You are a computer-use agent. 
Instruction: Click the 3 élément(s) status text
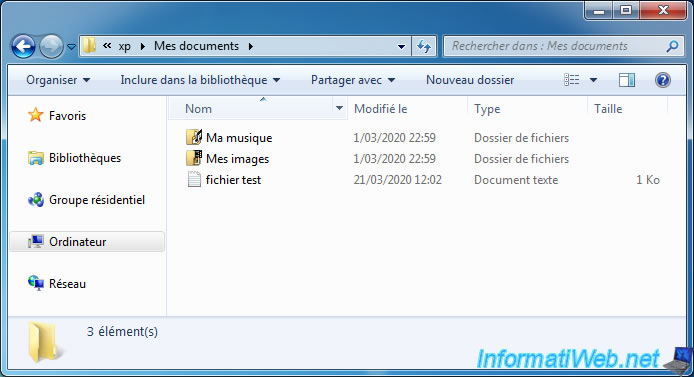122,331
